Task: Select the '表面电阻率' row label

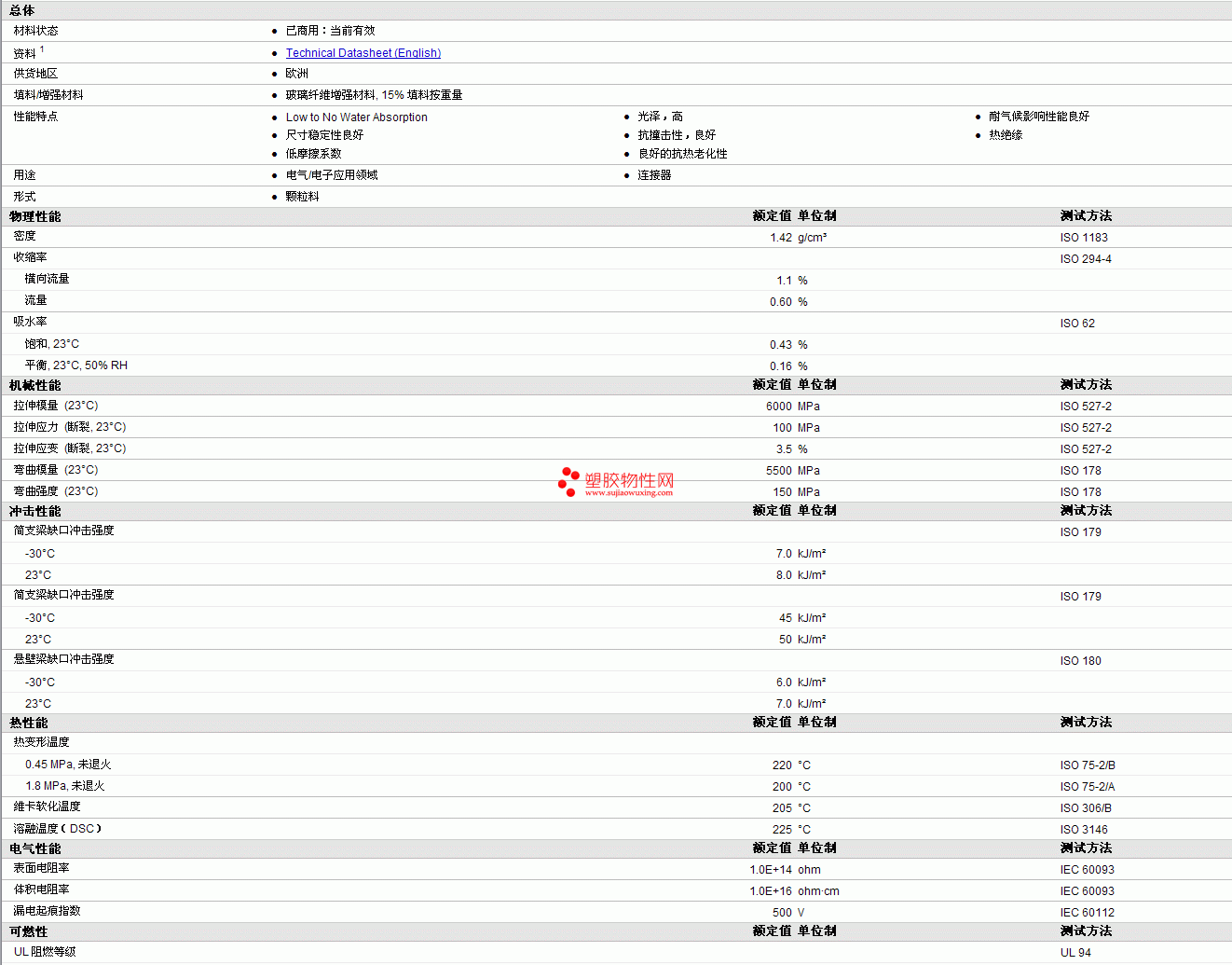Action: (41, 868)
